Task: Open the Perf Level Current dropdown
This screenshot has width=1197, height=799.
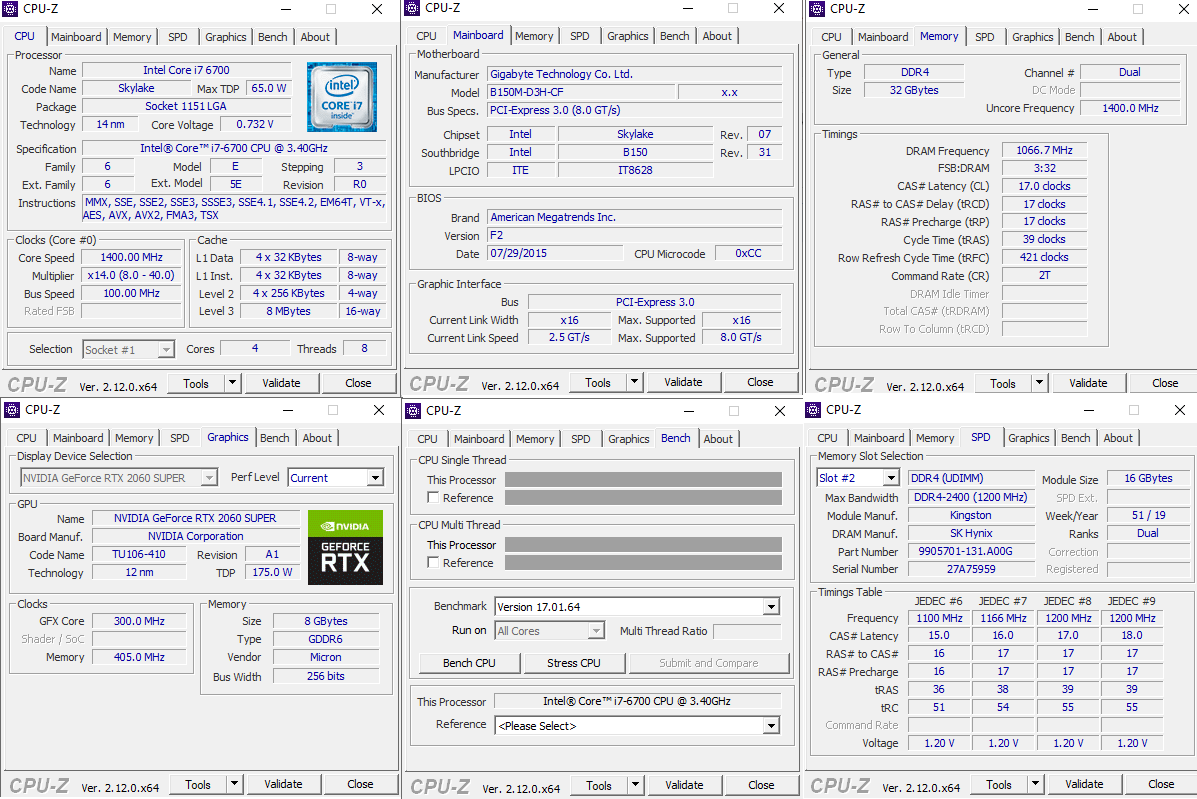Action: [x=375, y=478]
